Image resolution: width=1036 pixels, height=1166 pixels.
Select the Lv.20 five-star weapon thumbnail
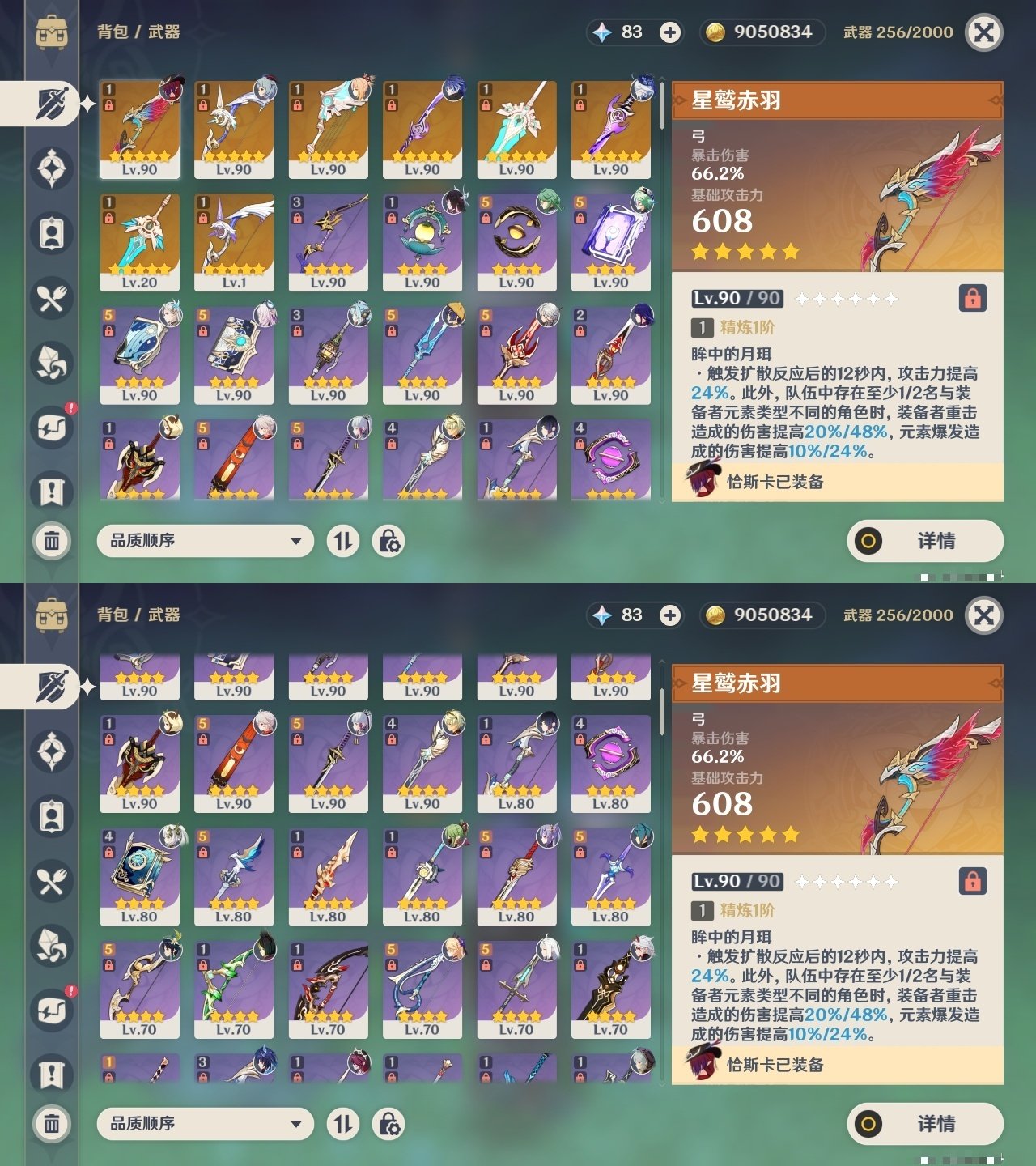(x=140, y=242)
